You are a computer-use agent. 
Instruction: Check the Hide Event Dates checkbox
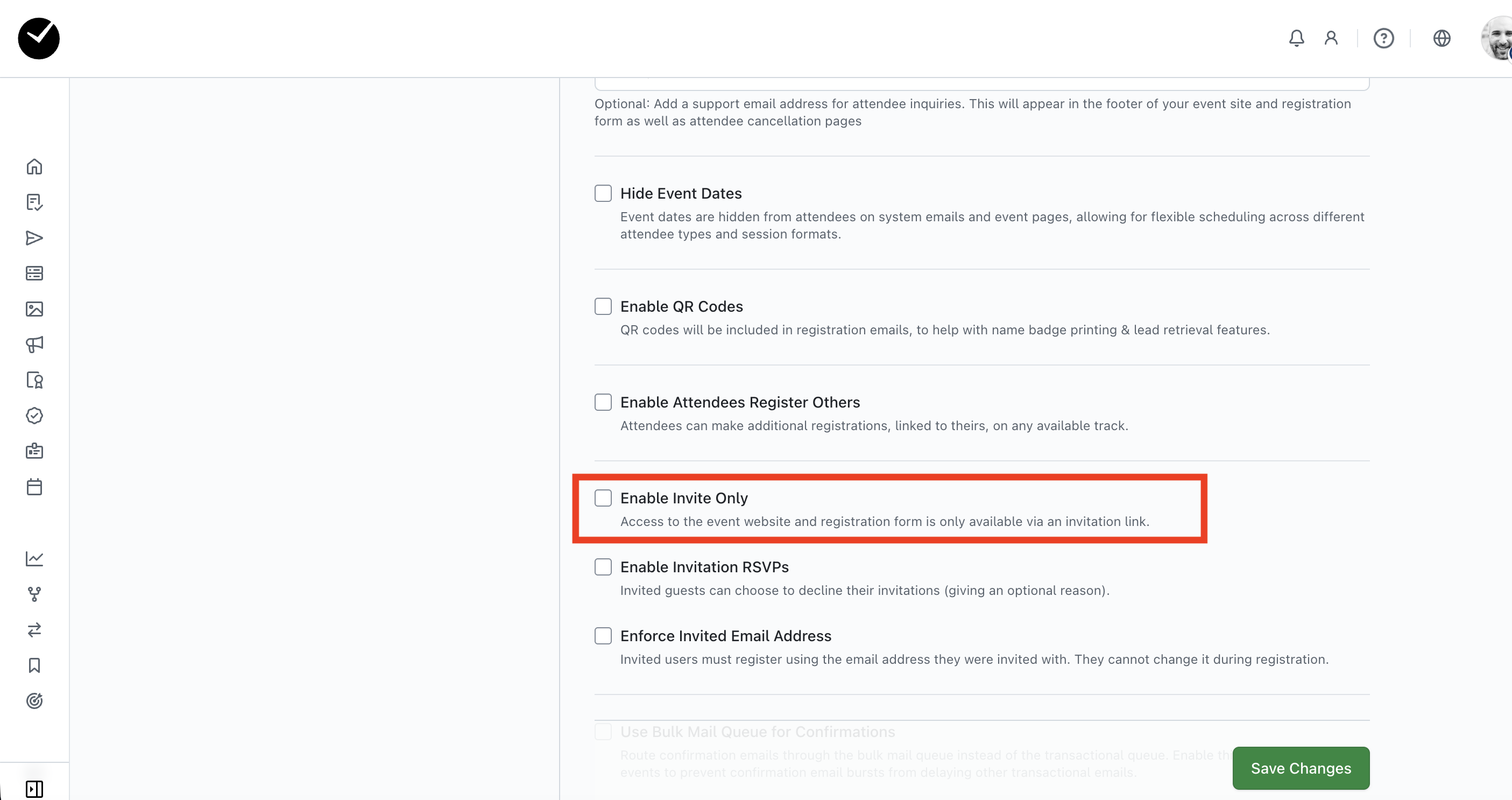click(603, 193)
